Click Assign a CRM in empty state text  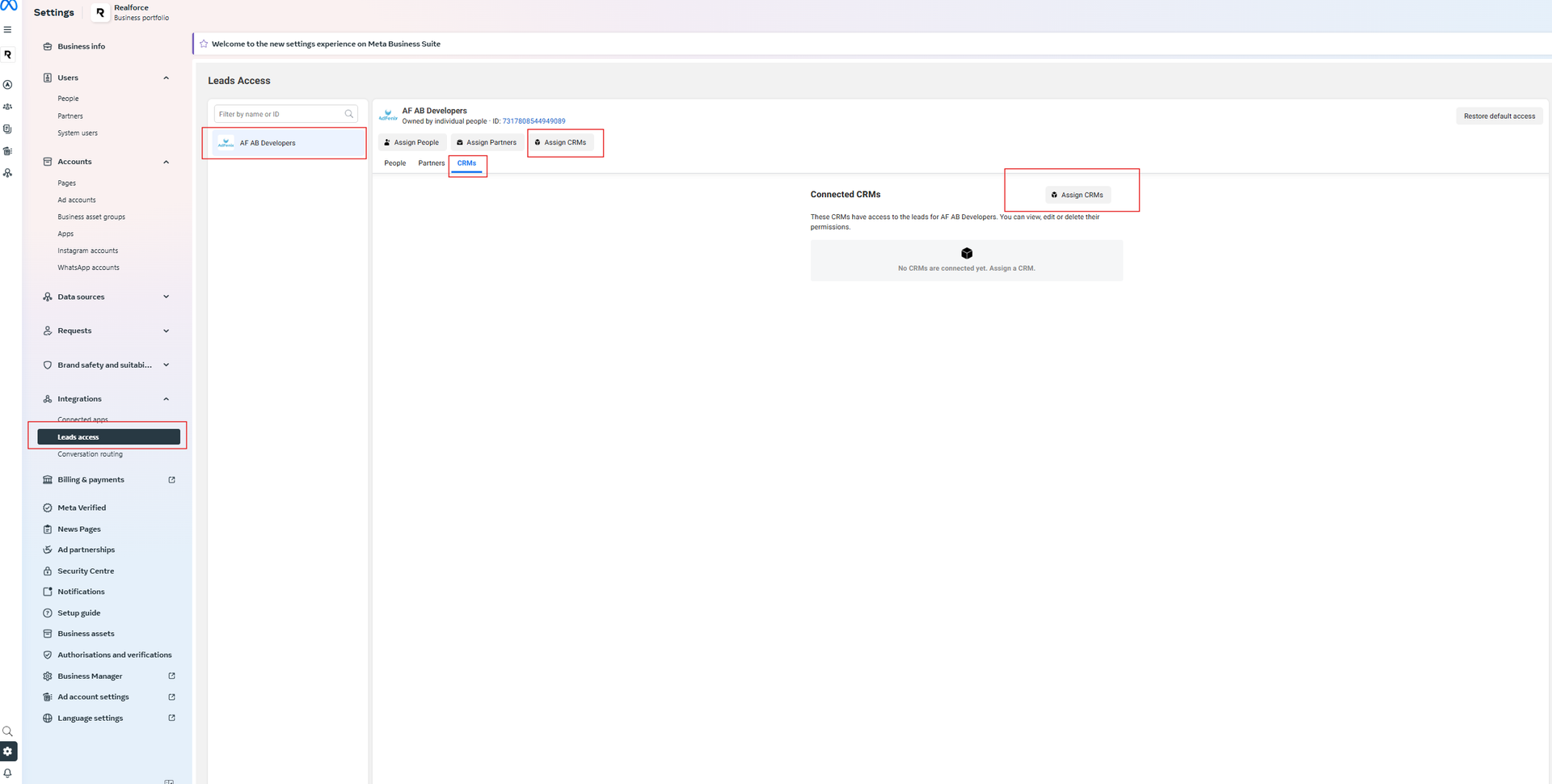point(1011,268)
